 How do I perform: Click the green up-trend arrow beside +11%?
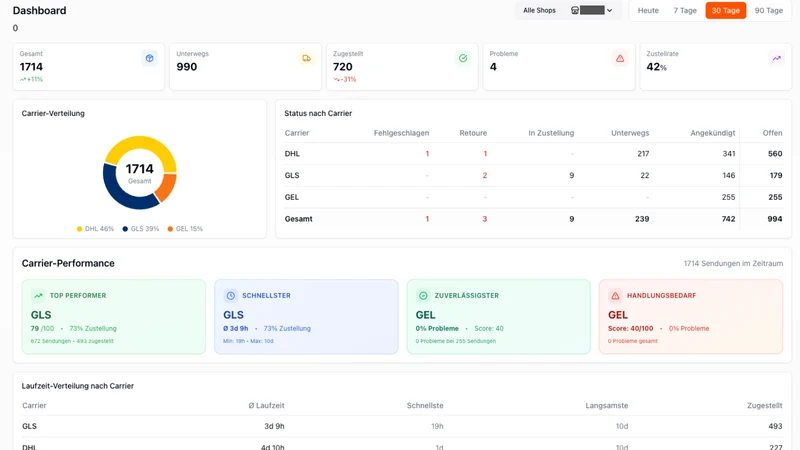pyautogui.click(x=22, y=79)
